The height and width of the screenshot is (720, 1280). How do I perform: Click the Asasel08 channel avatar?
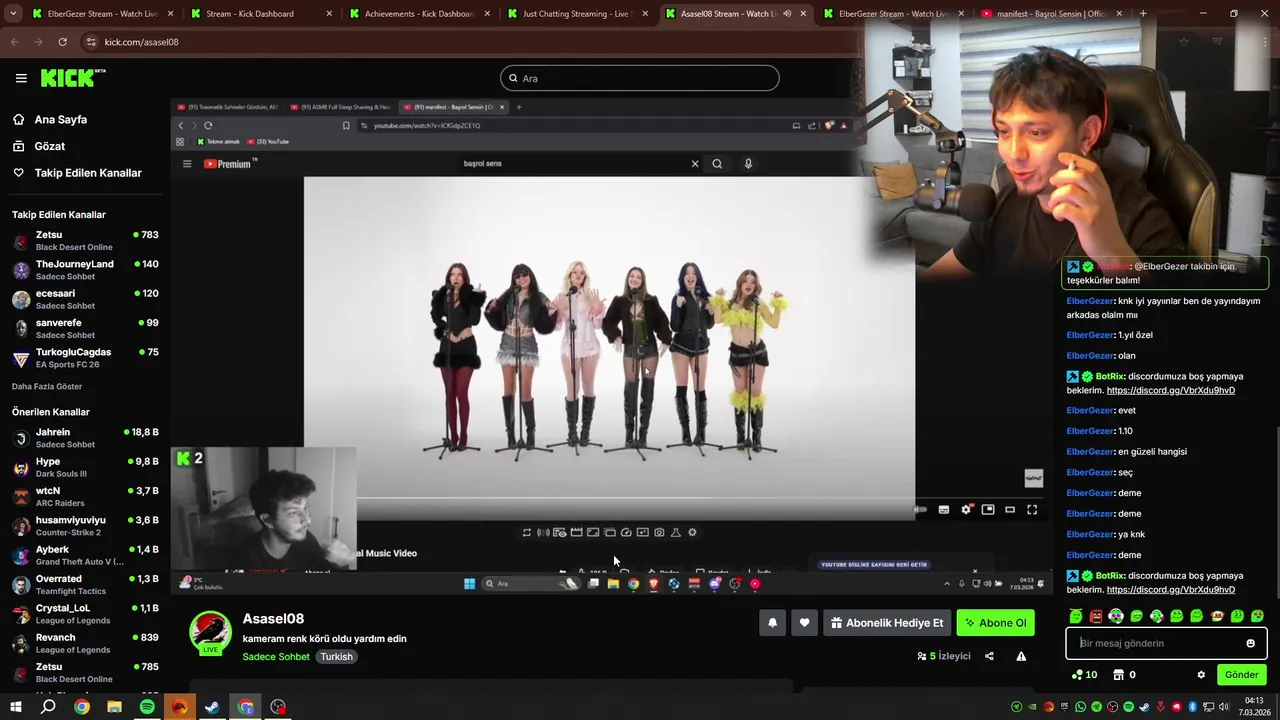click(211, 632)
